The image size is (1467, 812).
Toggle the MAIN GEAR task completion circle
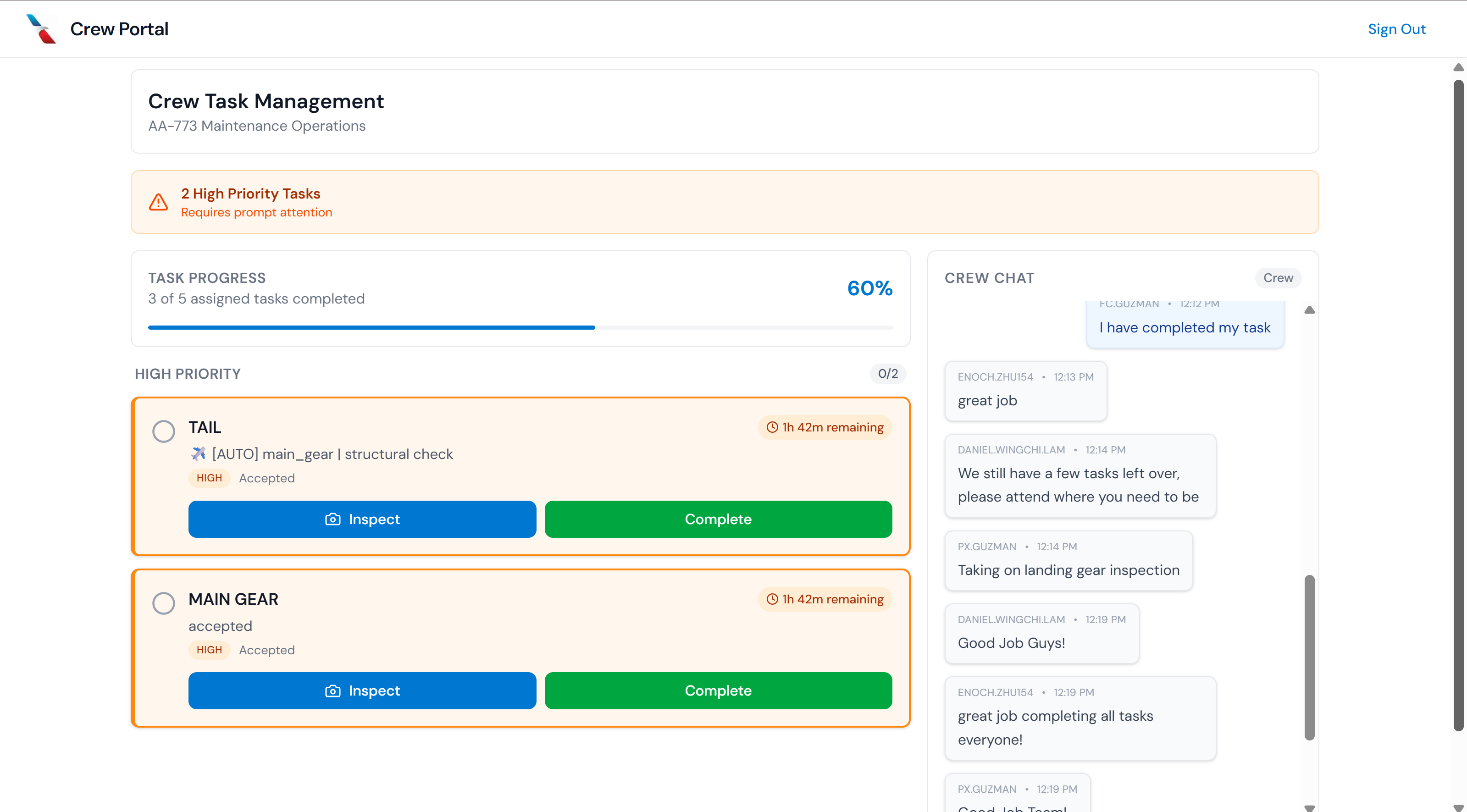[x=163, y=603]
